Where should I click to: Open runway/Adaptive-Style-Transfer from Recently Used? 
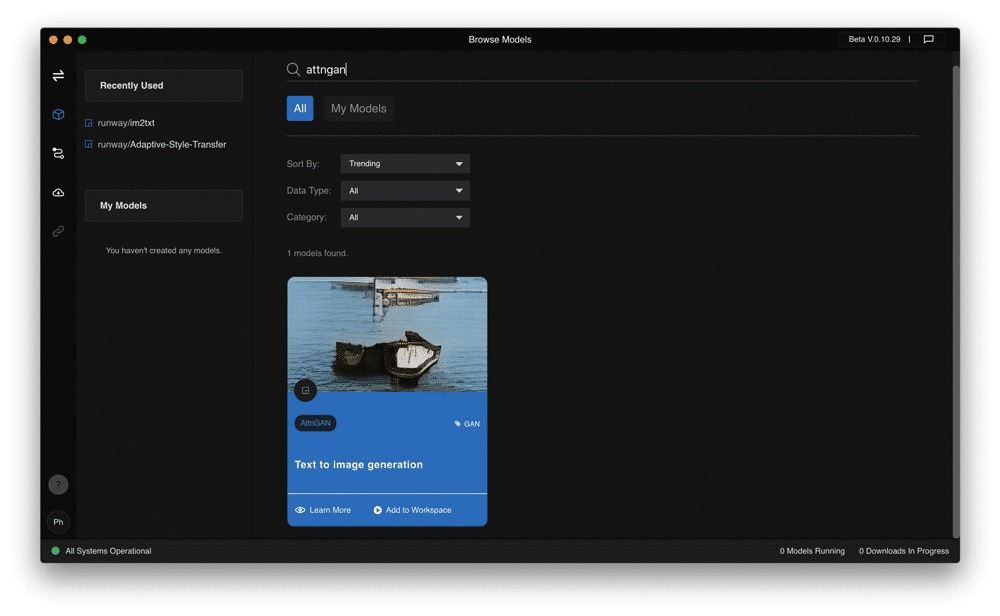tap(161, 145)
